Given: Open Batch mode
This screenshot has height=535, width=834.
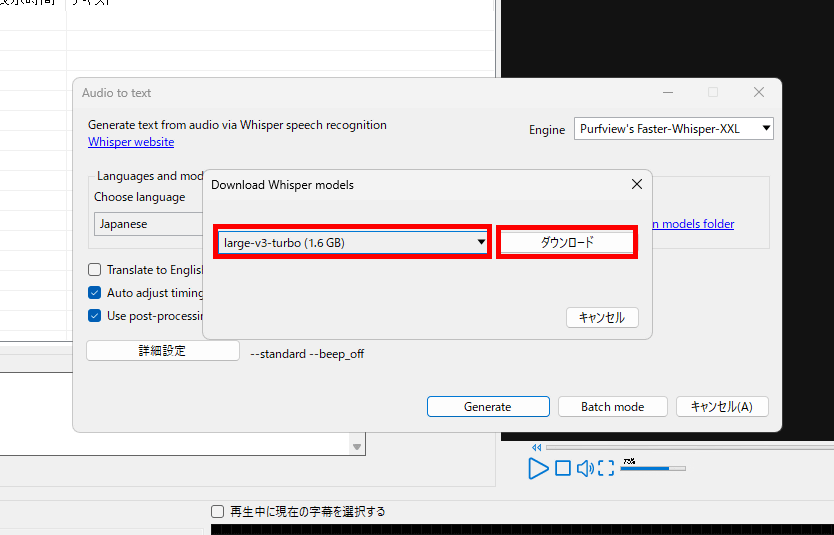Looking at the screenshot, I should [x=613, y=407].
